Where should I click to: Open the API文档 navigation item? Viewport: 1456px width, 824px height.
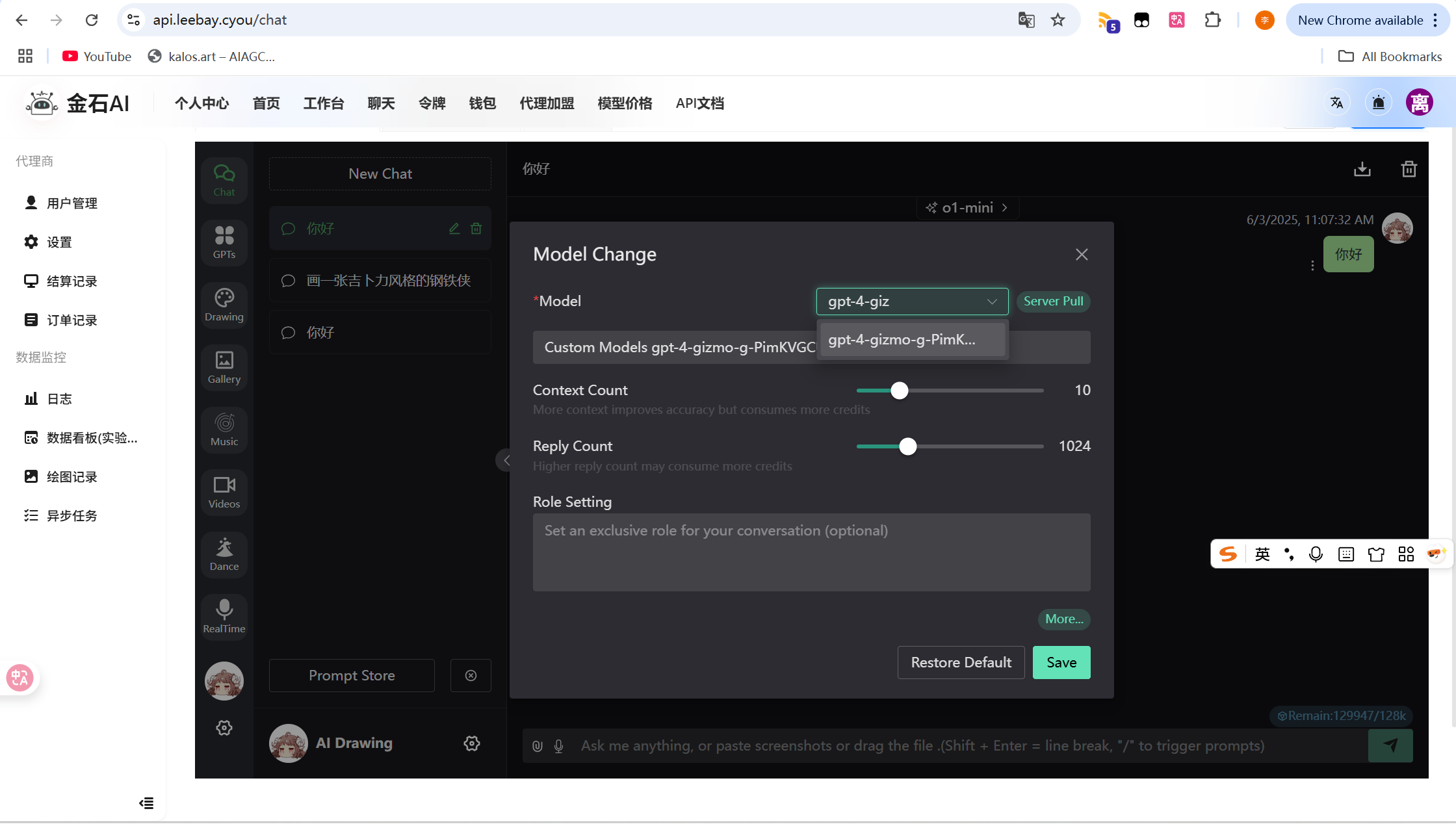(699, 103)
